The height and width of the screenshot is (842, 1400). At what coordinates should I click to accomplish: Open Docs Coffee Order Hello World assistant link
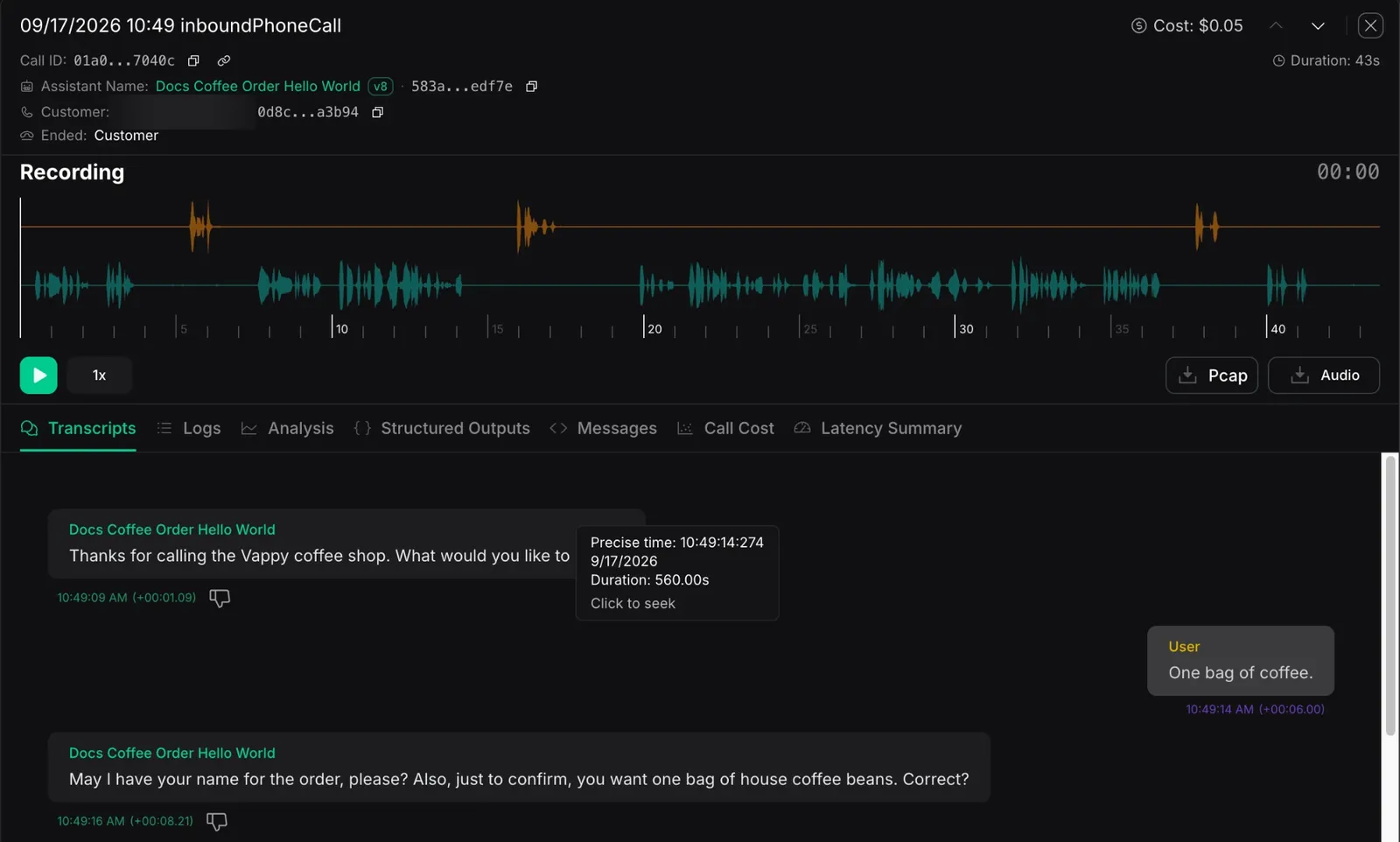tap(258, 86)
